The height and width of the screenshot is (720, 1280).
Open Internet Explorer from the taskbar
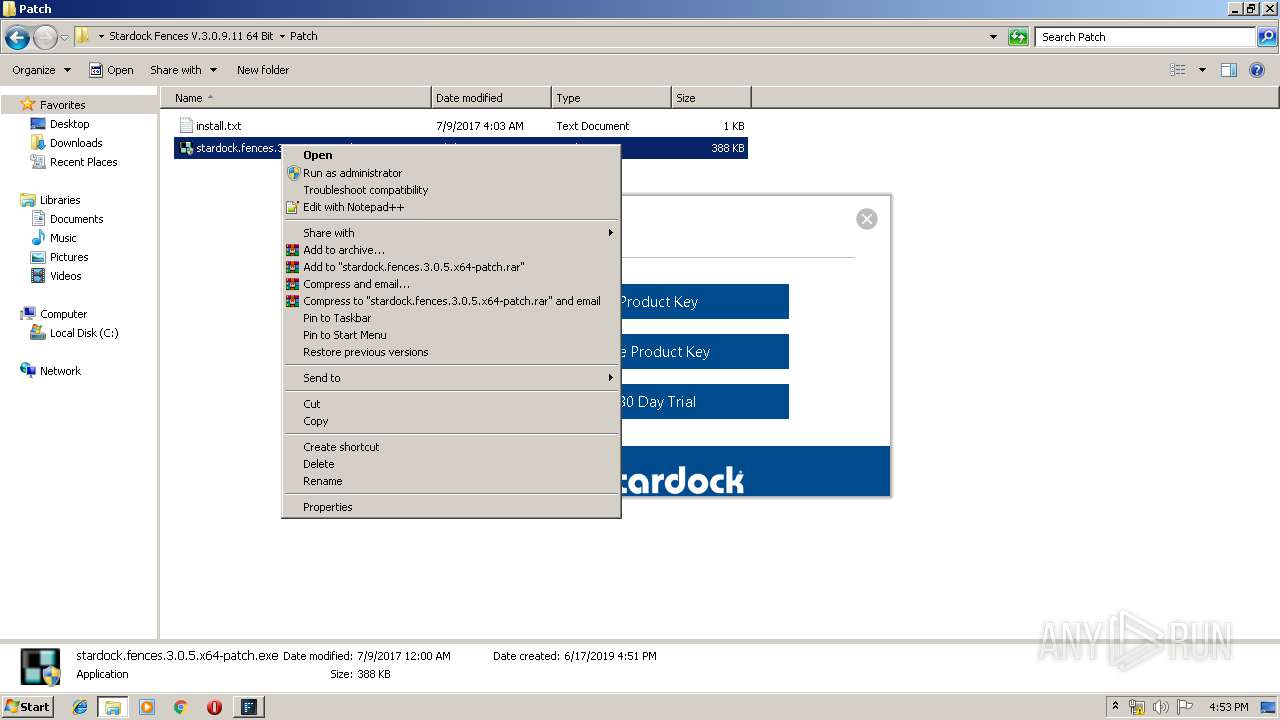coord(80,707)
